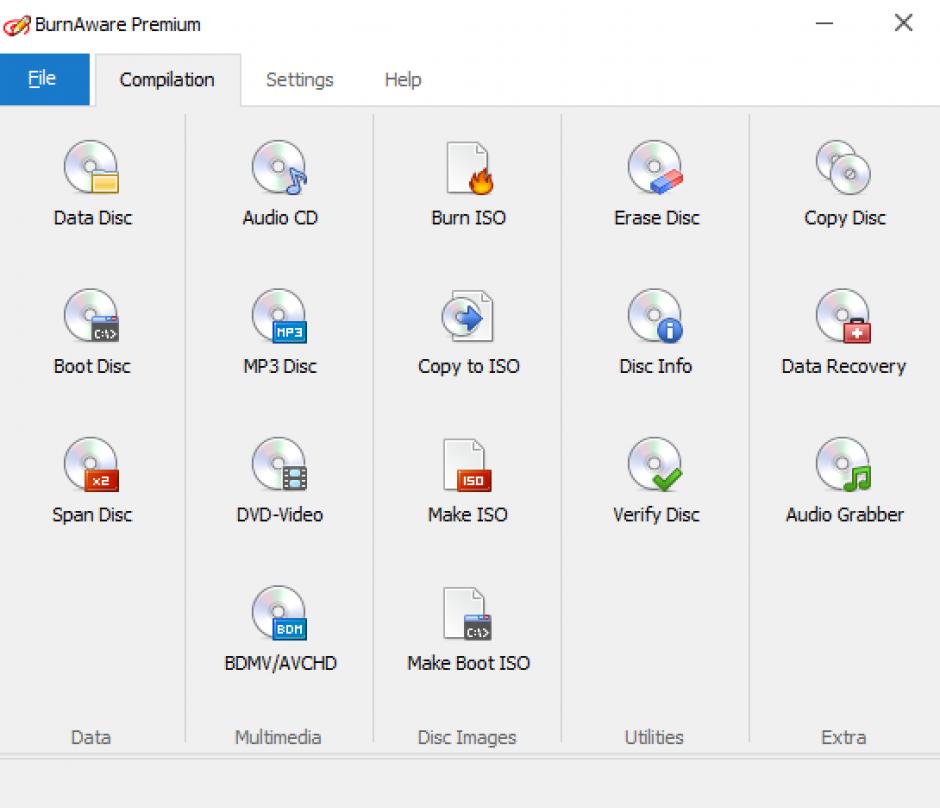Click the 'BDMV/AVCHD' label text

point(280,664)
